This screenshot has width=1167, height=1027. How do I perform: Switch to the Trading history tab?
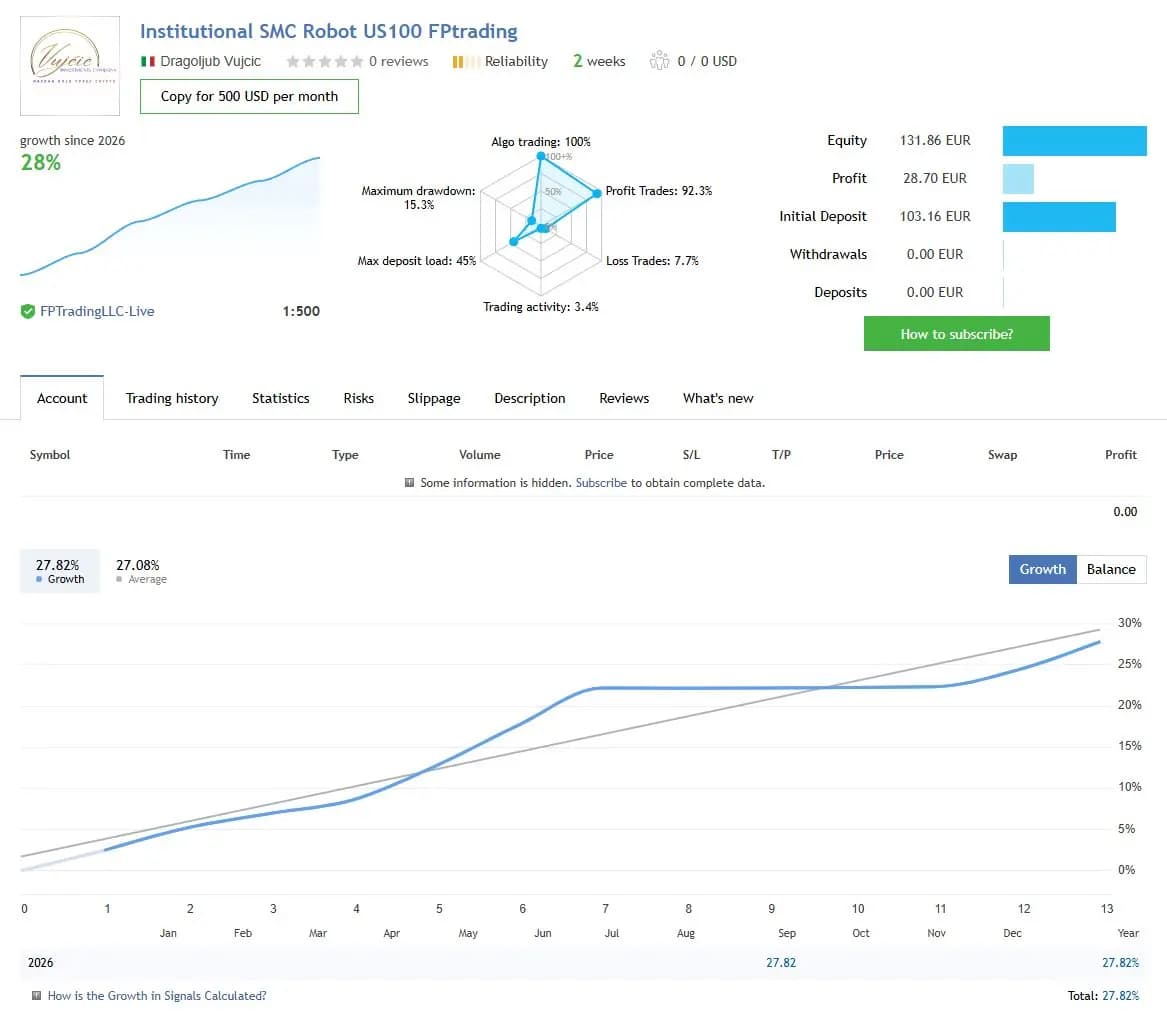(172, 398)
